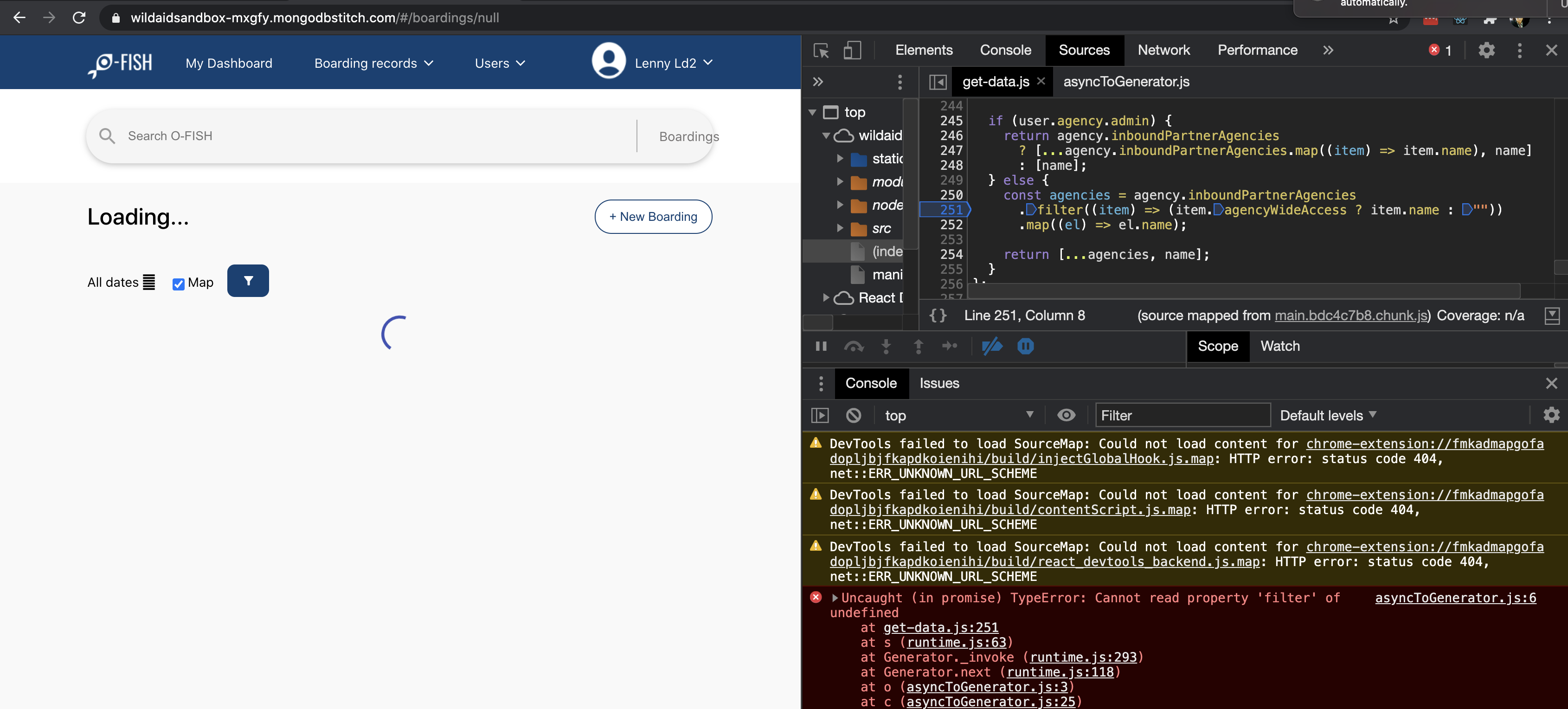Click the pretty-print braces icon
1568x709 pixels.
point(938,315)
